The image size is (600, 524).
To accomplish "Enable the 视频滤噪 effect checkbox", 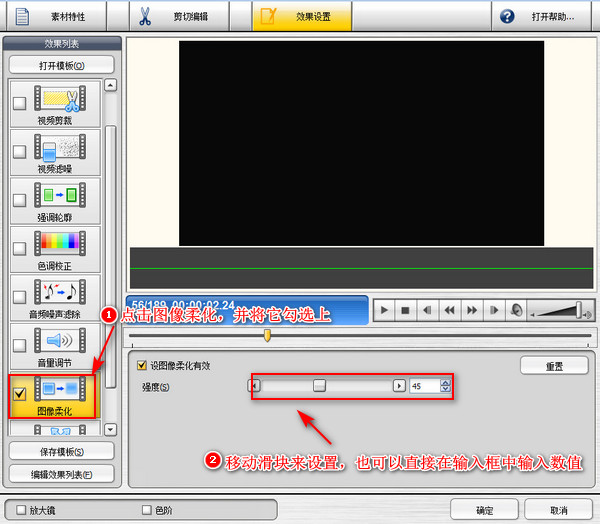I will (x=20, y=151).
